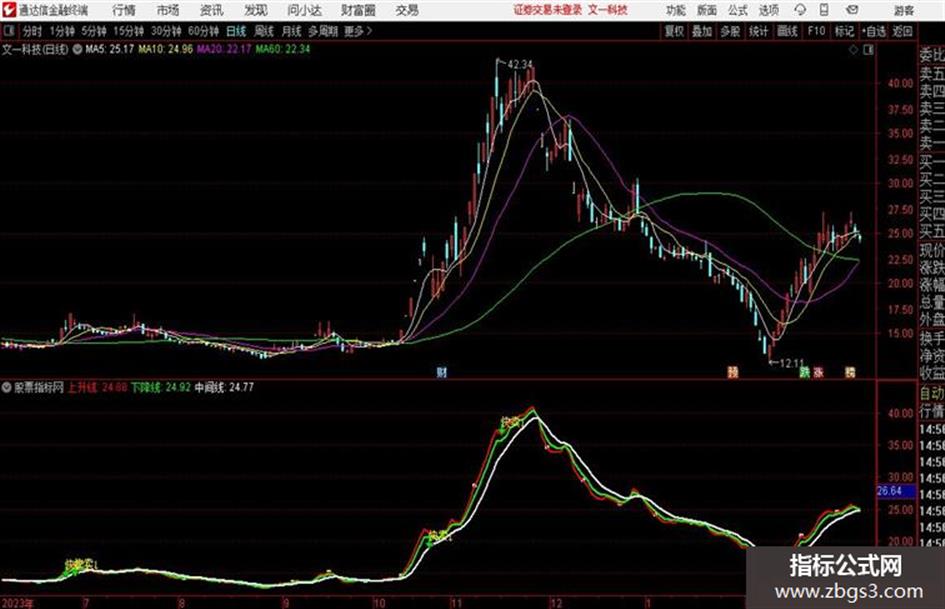This screenshot has height=609, width=945.
Task: Click the 42.34 high price annotation
Action: [x=520, y=64]
